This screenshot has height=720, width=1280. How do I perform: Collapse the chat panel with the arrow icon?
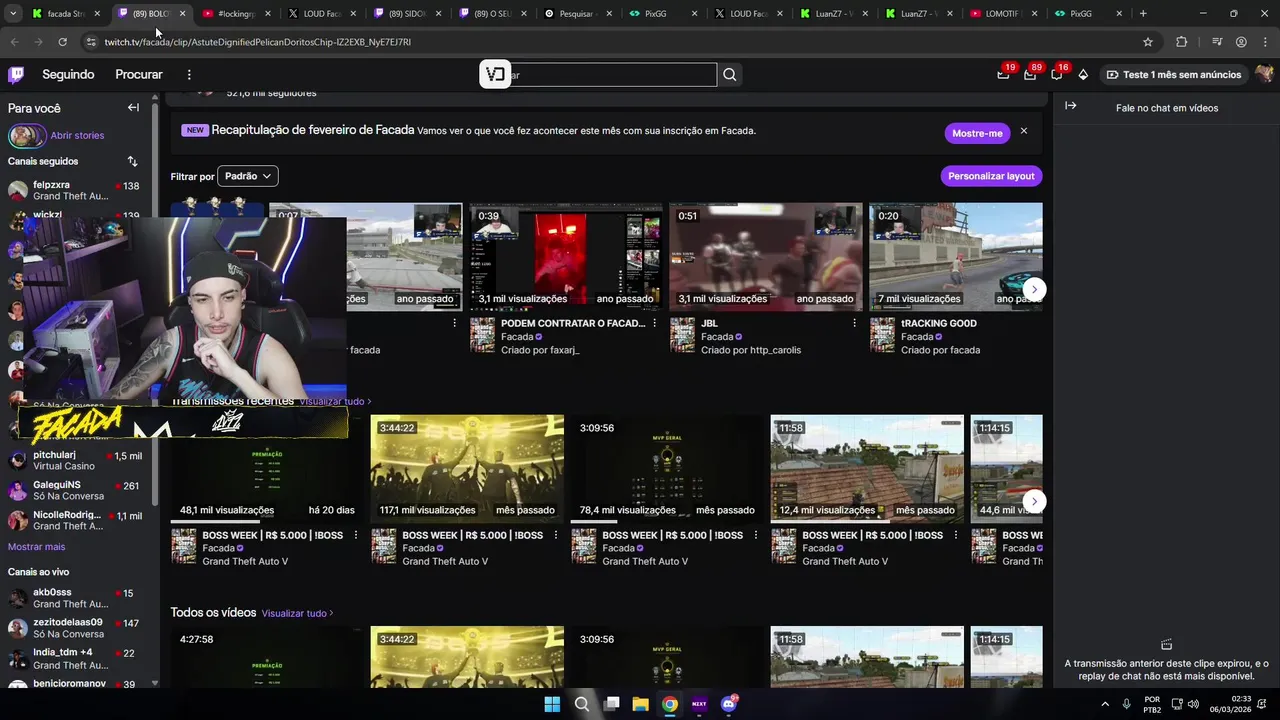[1070, 105]
